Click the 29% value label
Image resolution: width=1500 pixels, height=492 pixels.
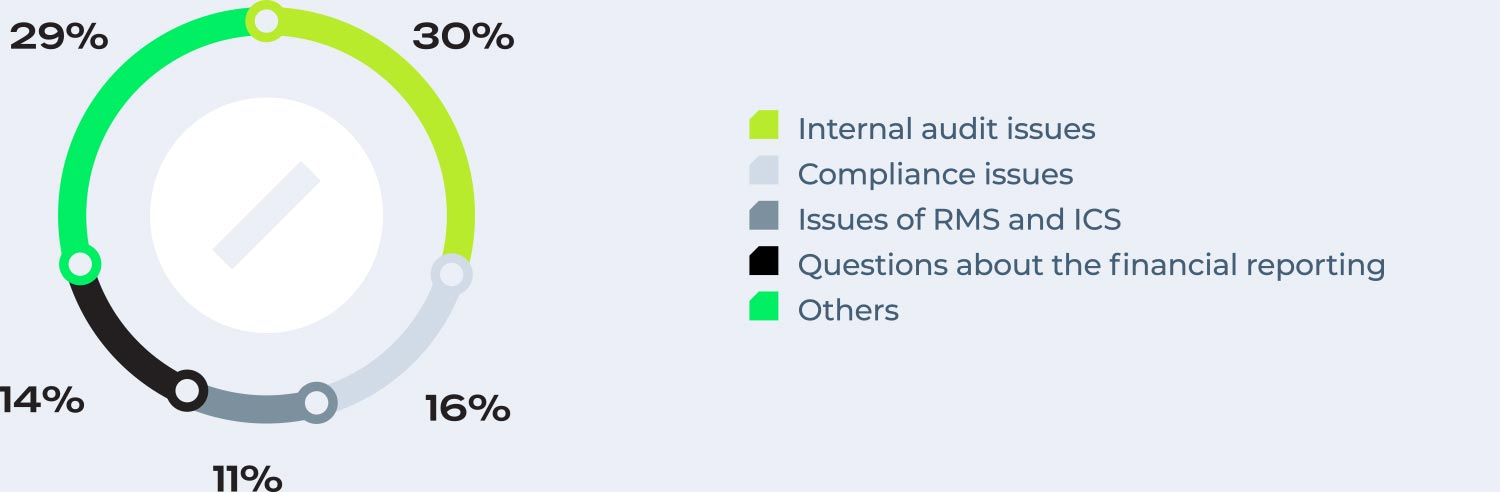[58, 37]
